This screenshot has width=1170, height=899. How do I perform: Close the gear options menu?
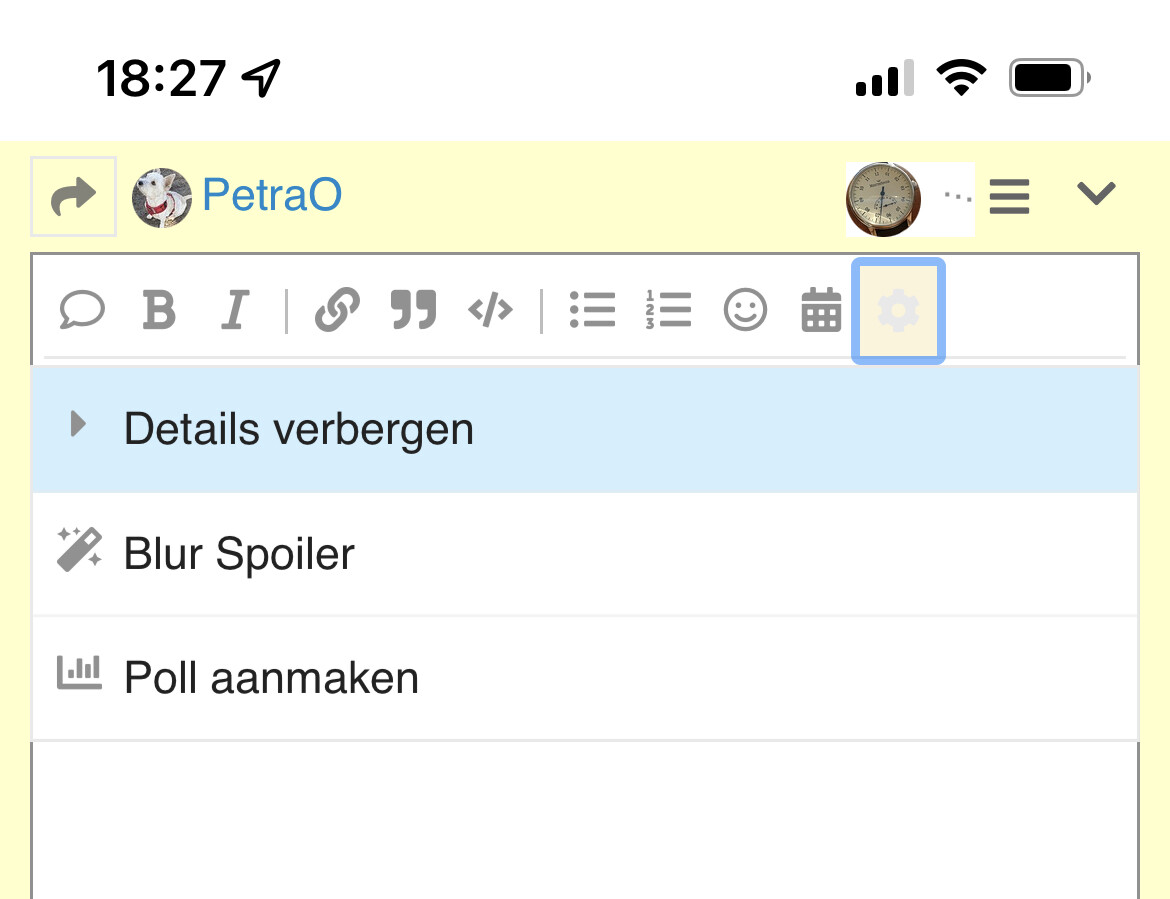[898, 311]
